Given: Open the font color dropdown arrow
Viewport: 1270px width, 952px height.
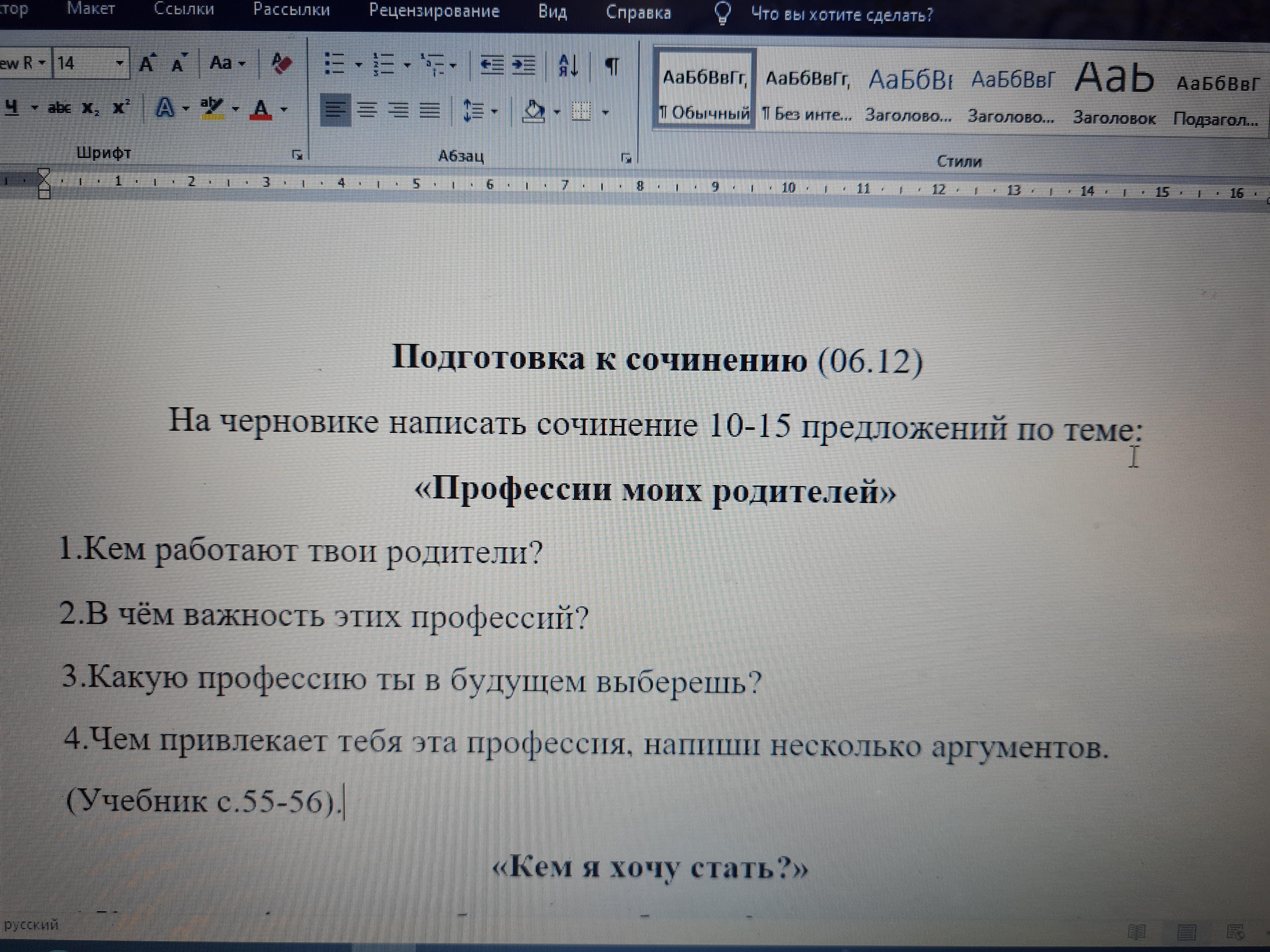Looking at the screenshot, I should [283, 109].
